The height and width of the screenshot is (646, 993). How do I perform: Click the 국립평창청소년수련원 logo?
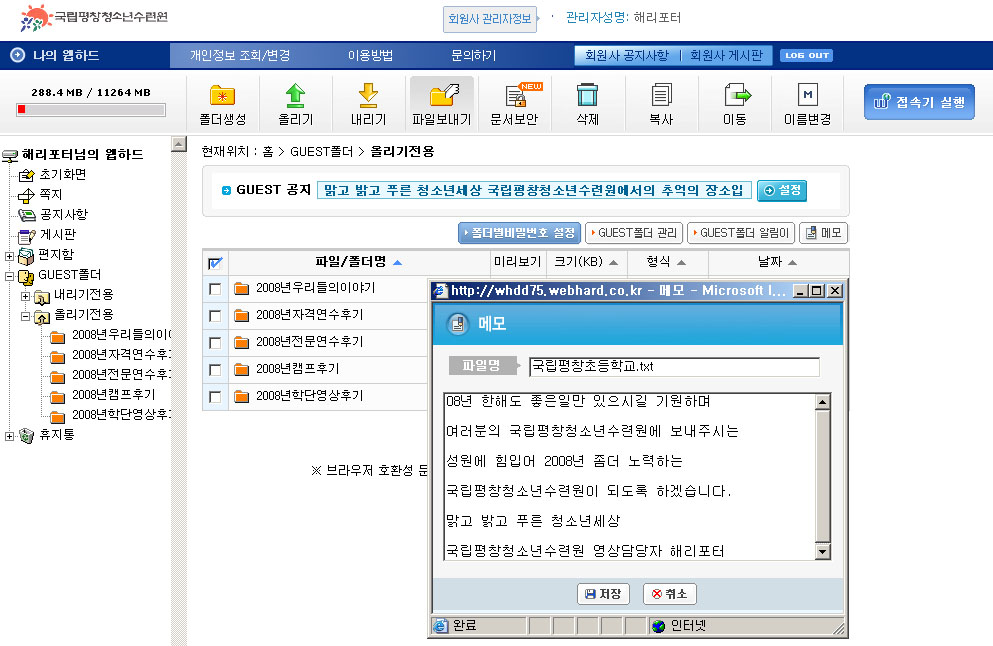click(94, 18)
